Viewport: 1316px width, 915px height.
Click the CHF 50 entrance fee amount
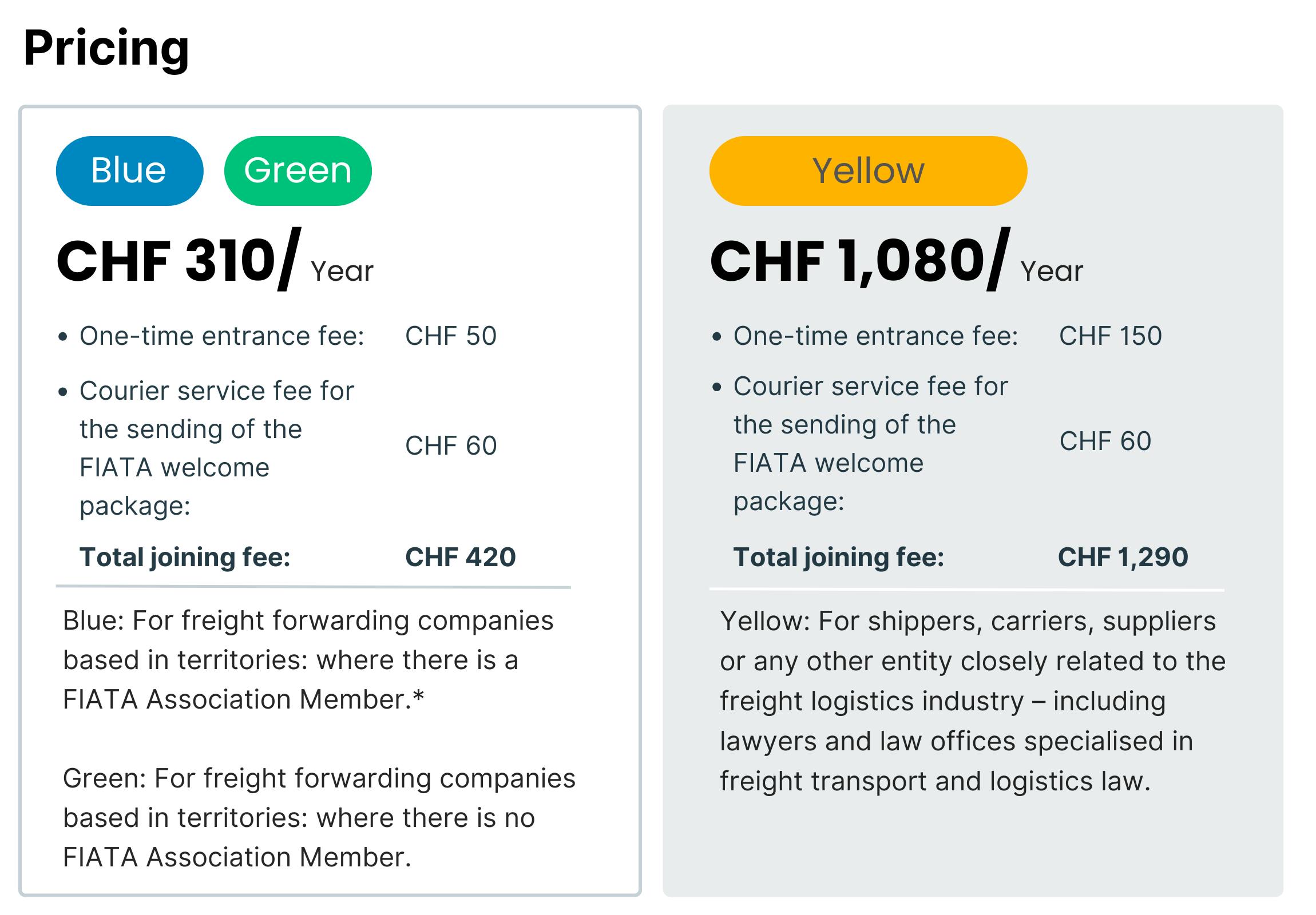tap(450, 336)
